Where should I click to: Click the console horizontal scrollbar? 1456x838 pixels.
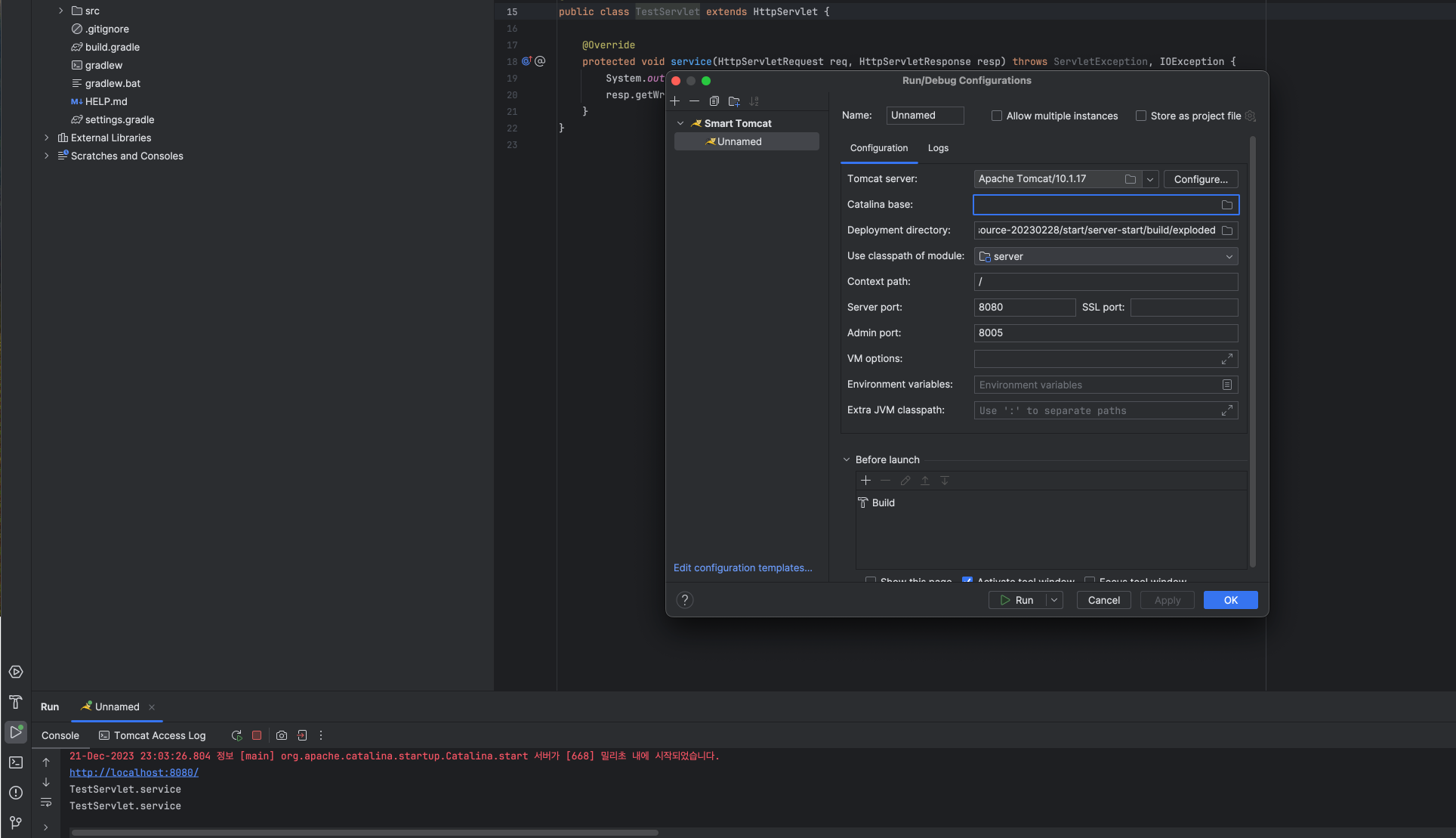coord(365,833)
